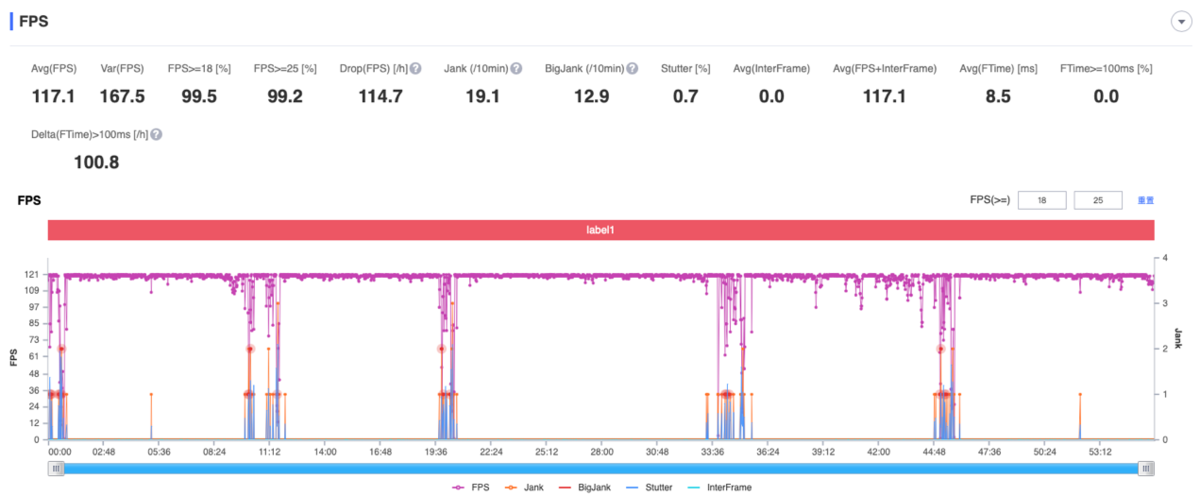The width and height of the screenshot is (1200, 496).
Task: Click the blue time range slider bar
Action: tap(600, 468)
